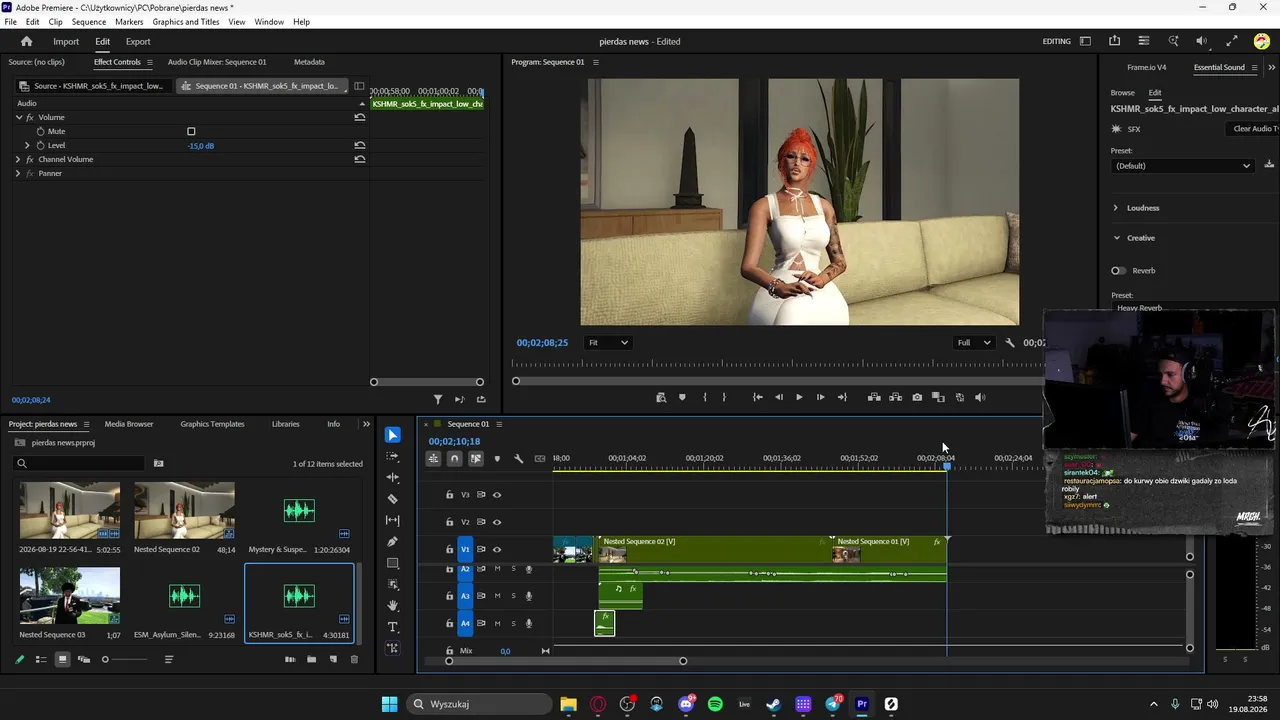Click the Effect Controls filter funnel icon
Screen dimensions: 1280x720
point(438,400)
